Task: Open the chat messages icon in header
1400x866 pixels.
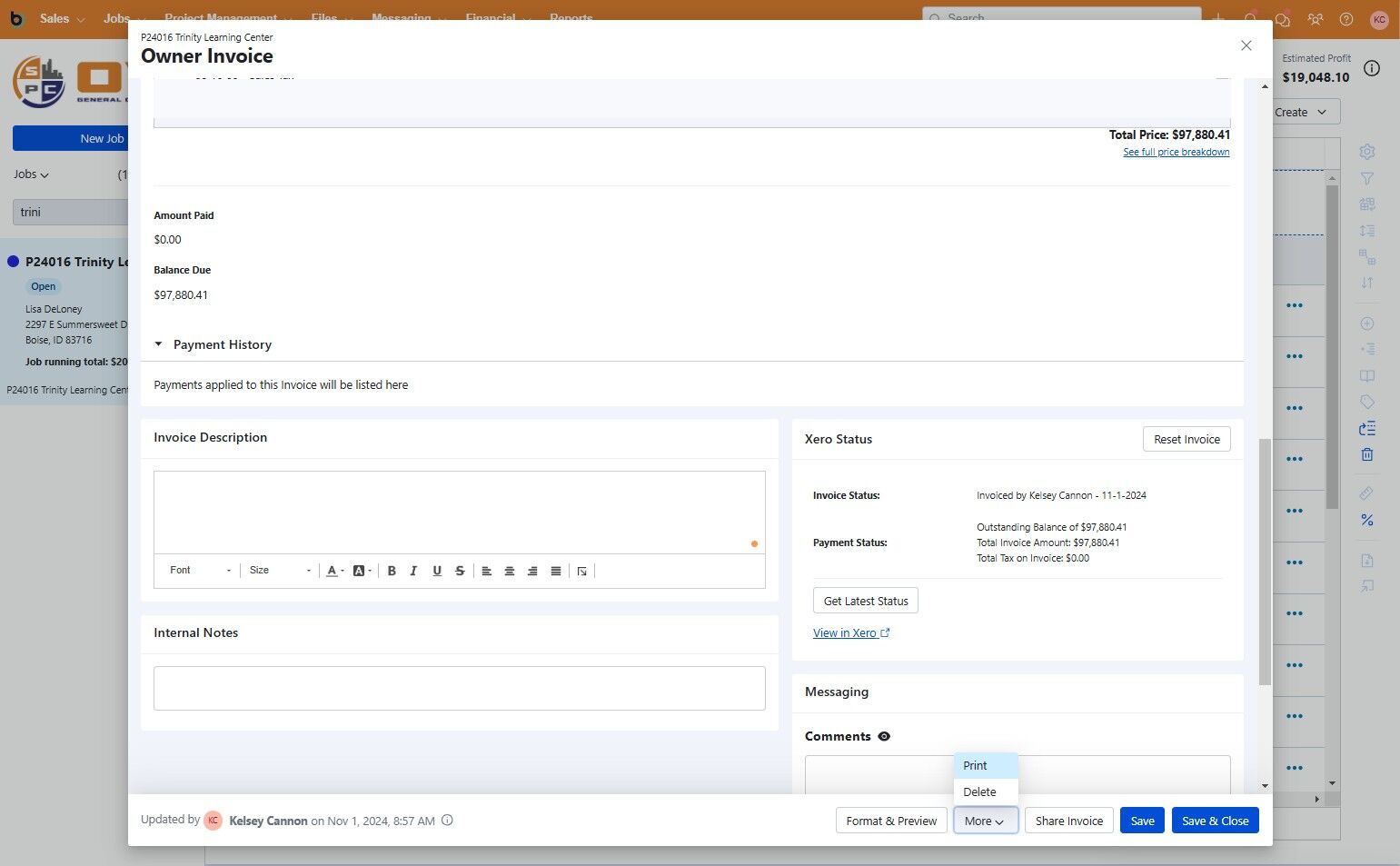Action: (x=1283, y=19)
